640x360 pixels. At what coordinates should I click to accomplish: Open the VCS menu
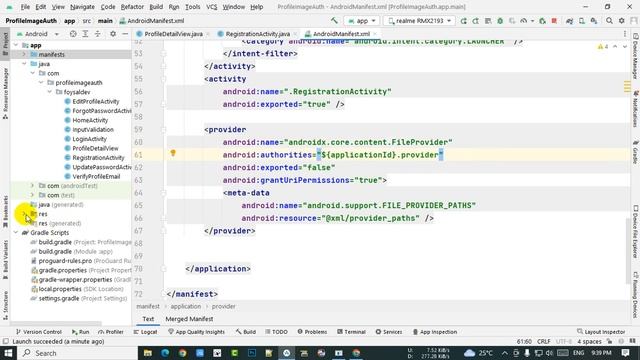(x=211, y=7)
